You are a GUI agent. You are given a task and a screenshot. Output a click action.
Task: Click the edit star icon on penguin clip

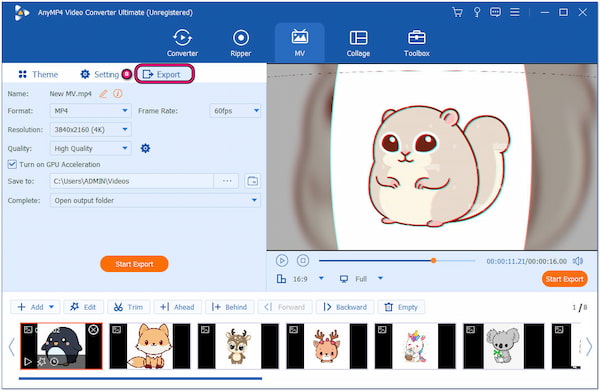[41, 362]
